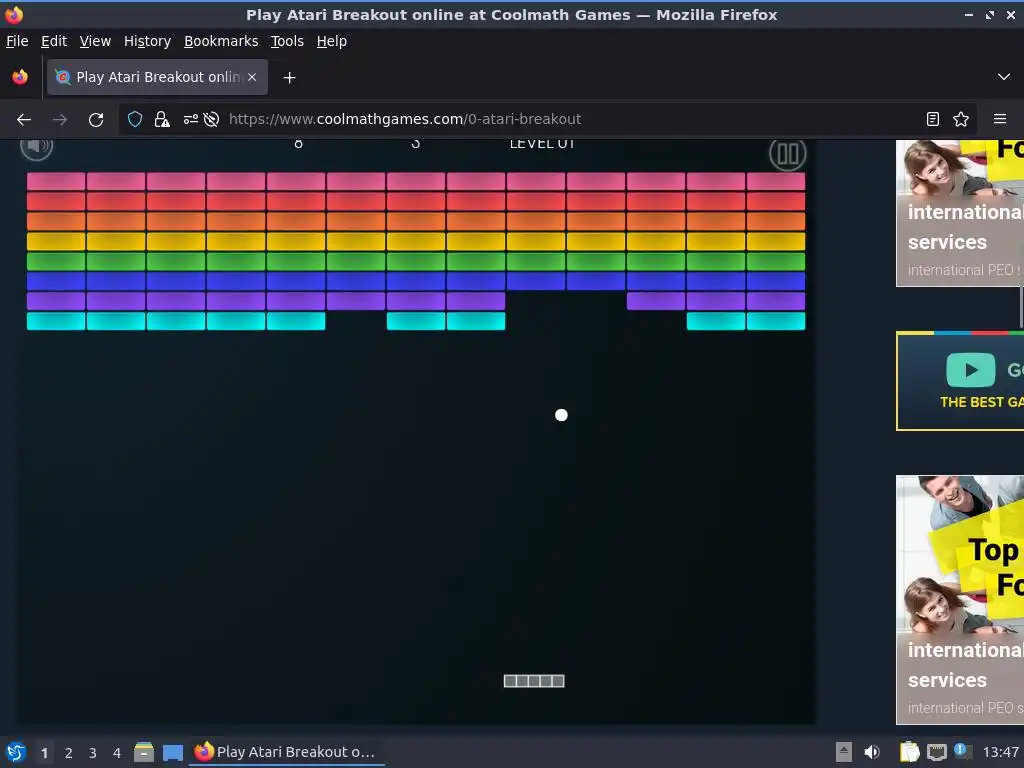This screenshot has width=1024, height=768.
Task: Open the View menu
Action: (x=95, y=41)
